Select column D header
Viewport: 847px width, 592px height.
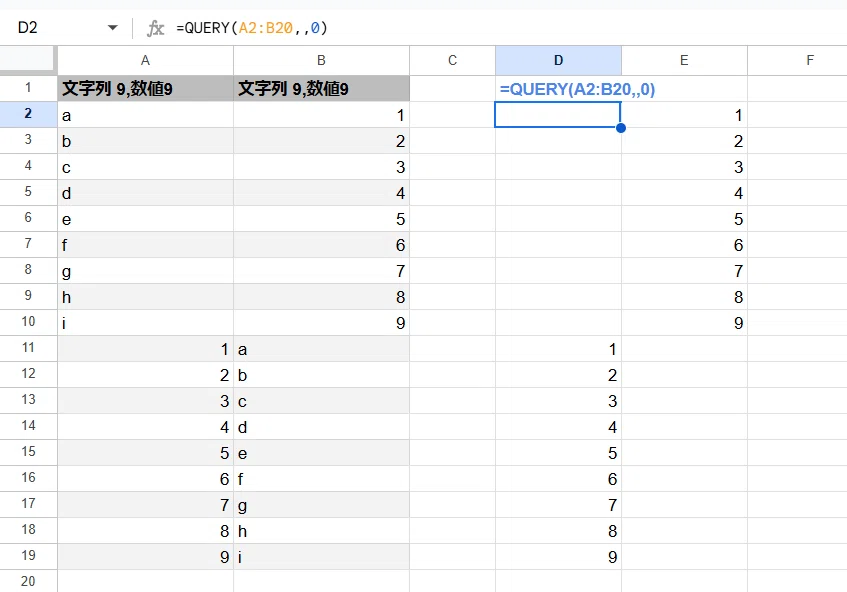[x=559, y=60]
